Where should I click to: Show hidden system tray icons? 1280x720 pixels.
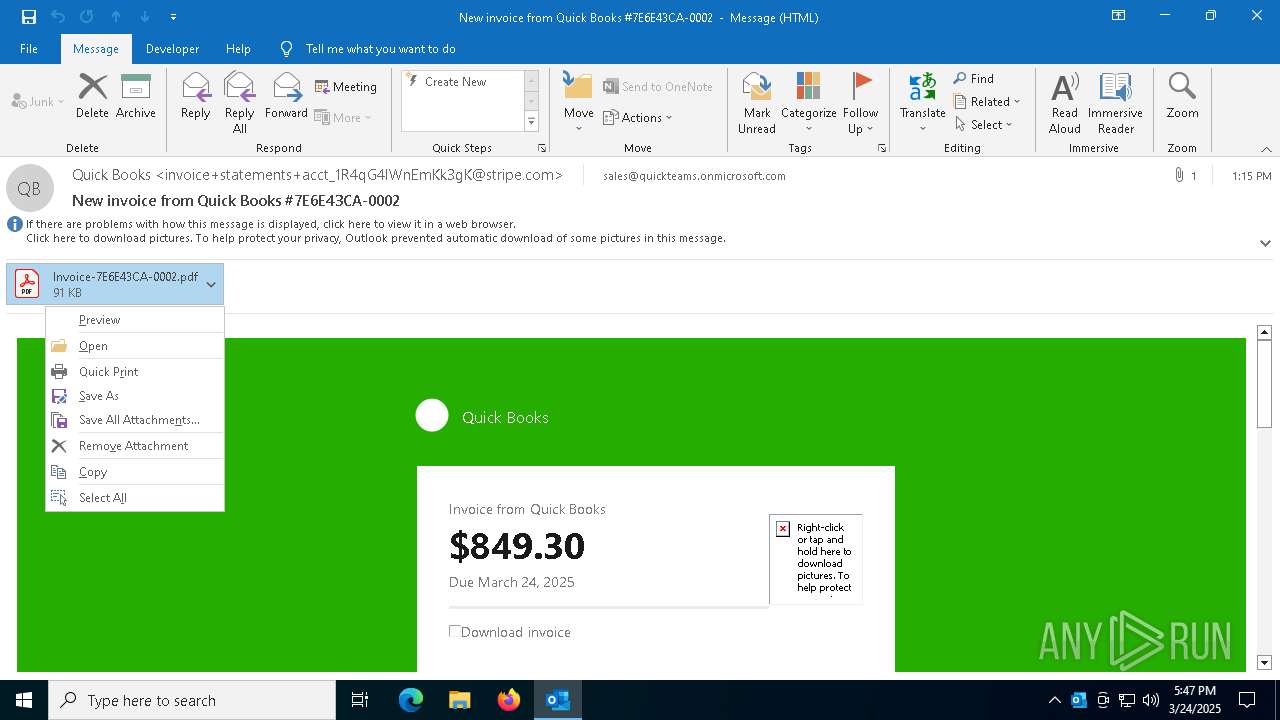click(1054, 700)
